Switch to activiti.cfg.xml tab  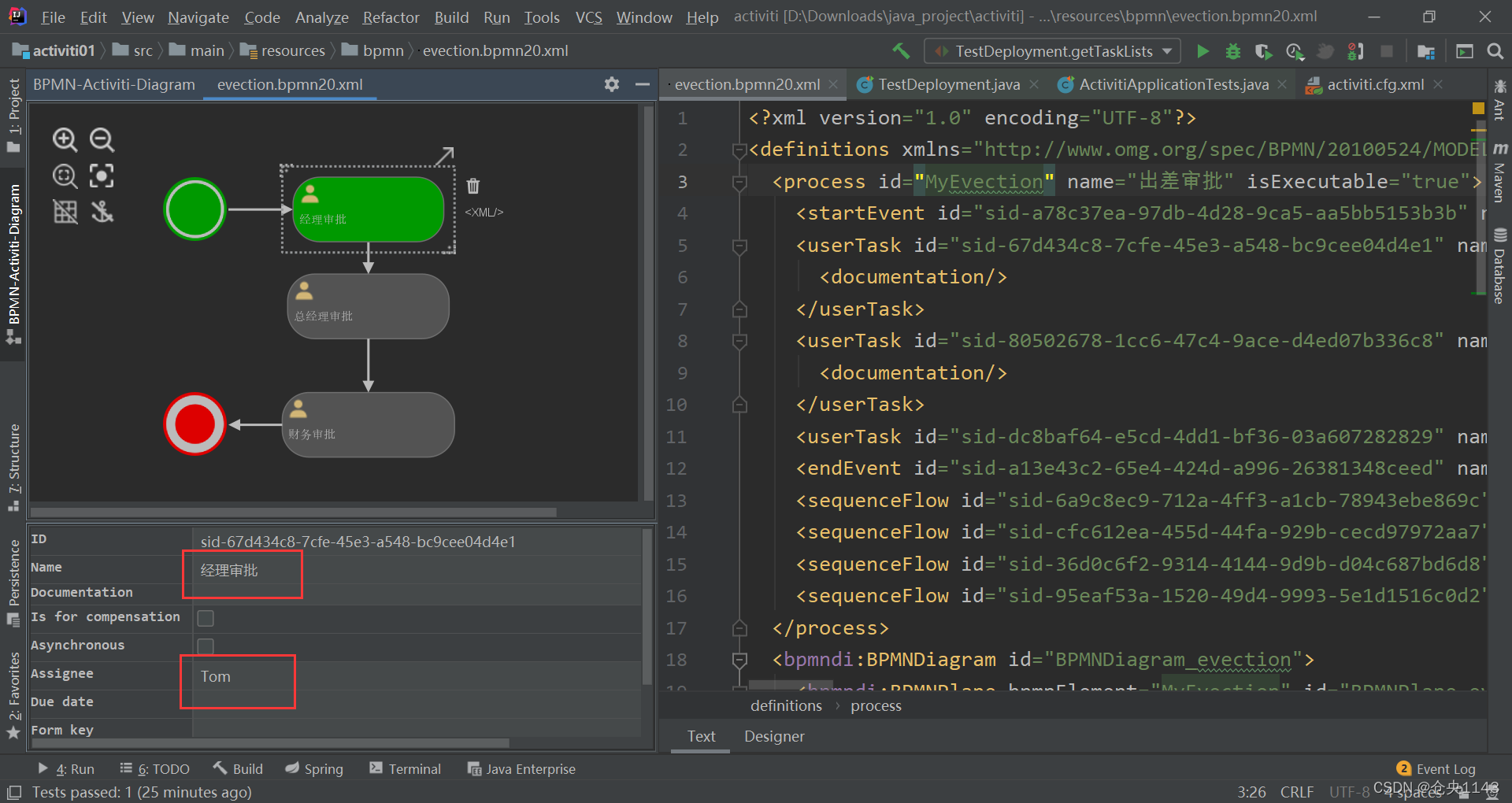[x=1375, y=84]
